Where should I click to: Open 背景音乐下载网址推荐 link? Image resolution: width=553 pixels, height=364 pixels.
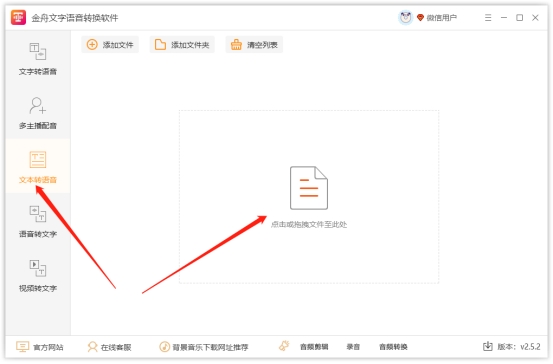click(210, 347)
